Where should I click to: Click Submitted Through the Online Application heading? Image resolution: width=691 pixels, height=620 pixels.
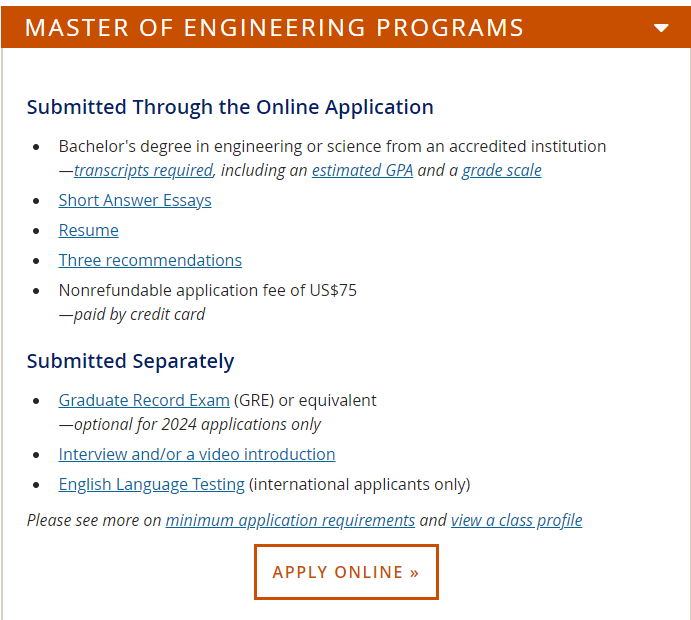[x=230, y=108]
